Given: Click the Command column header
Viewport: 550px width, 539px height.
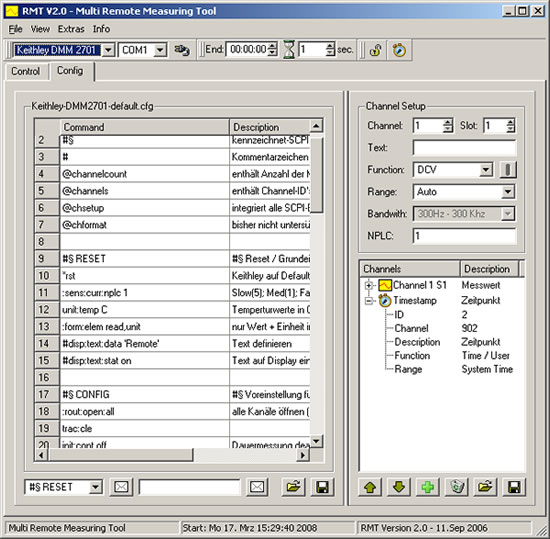Looking at the screenshot, I should [145, 127].
